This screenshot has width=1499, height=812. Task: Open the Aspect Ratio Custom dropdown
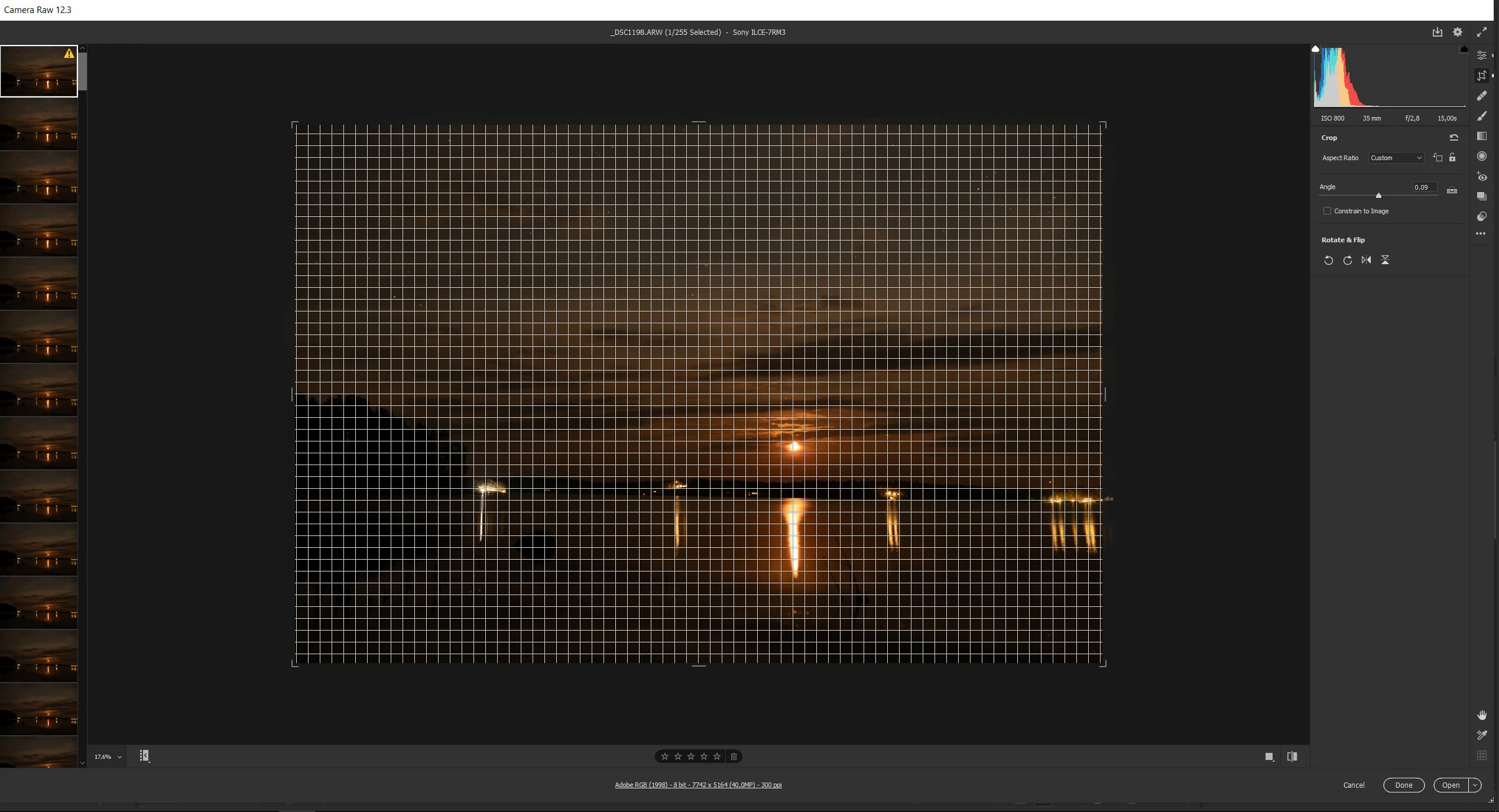pos(1396,158)
